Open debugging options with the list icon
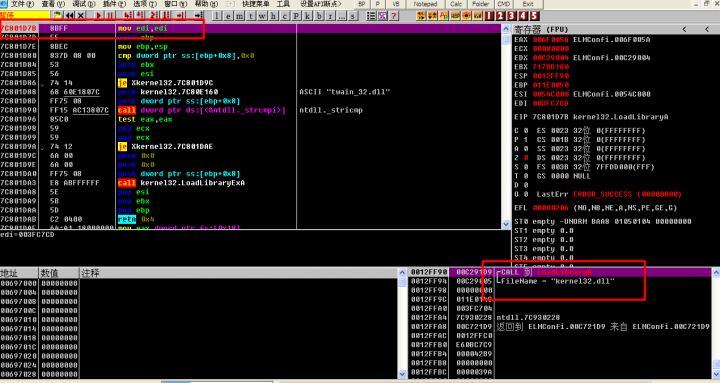The image size is (720, 383). click(x=371, y=16)
